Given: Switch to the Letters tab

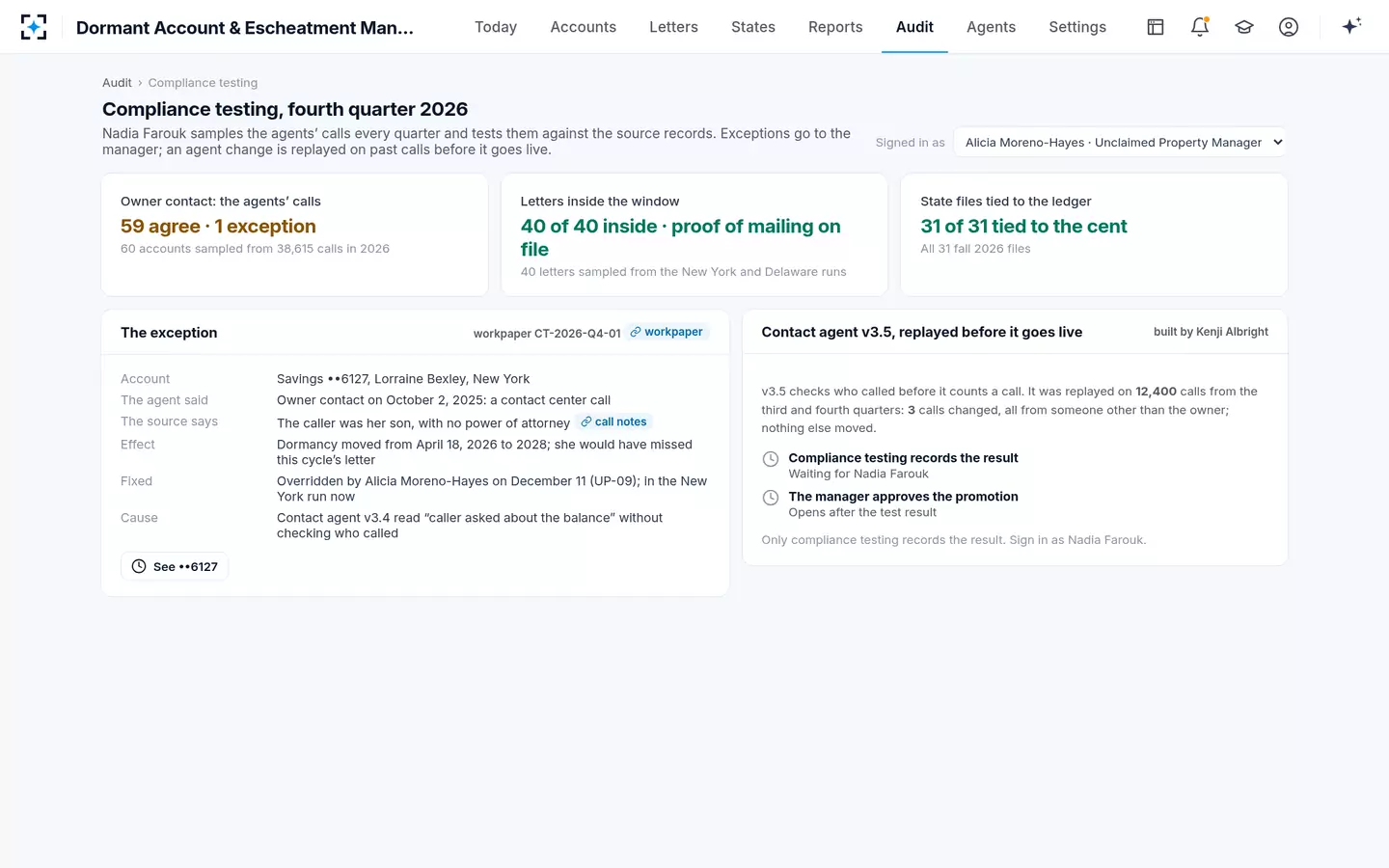Looking at the screenshot, I should (673, 27).
